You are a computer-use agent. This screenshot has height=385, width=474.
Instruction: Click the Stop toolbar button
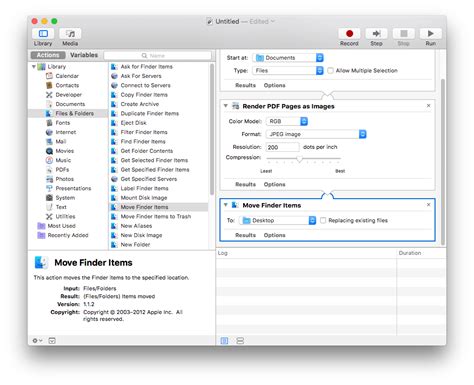pyautogui.click(x=403, y=34)
